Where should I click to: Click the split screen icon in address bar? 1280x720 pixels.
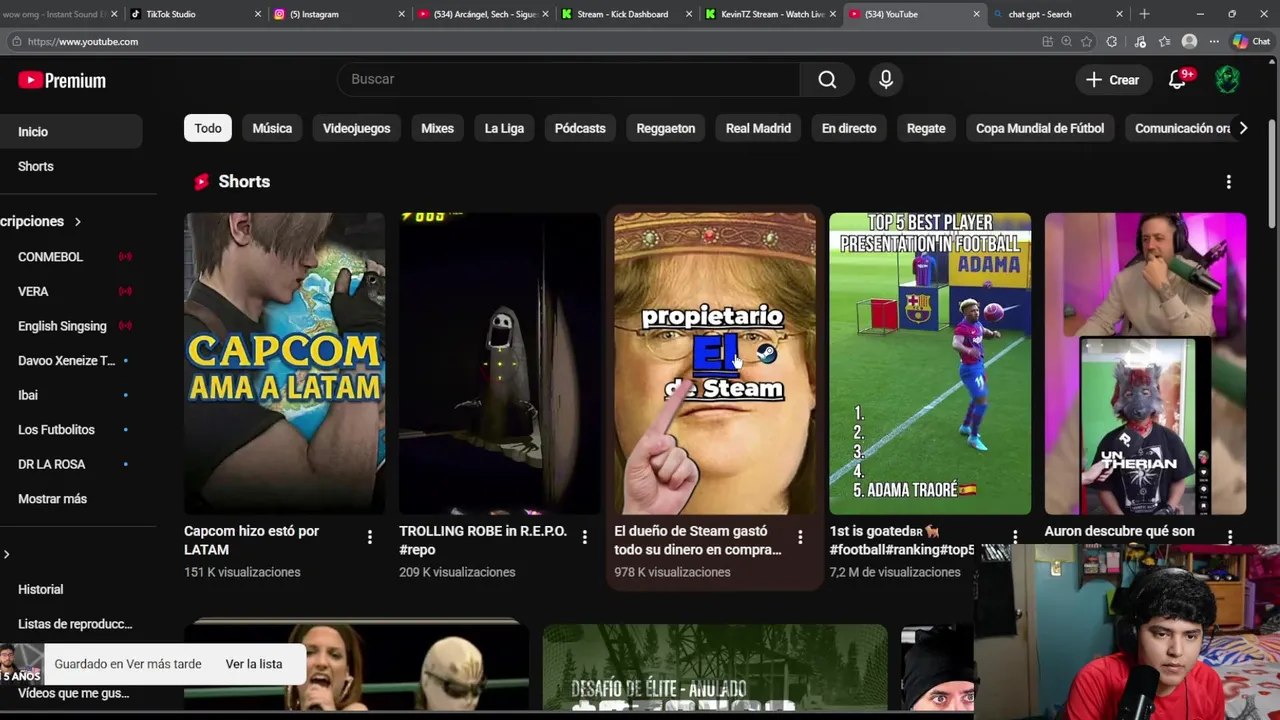click(1047, 42)
